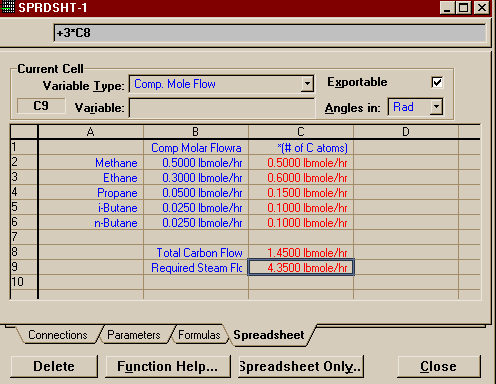Image resolution: width=496 pixels, height=384 pixels.
Task: Click the SPRDSHT-1 title bar grid icon
Action: coord(7,7)
